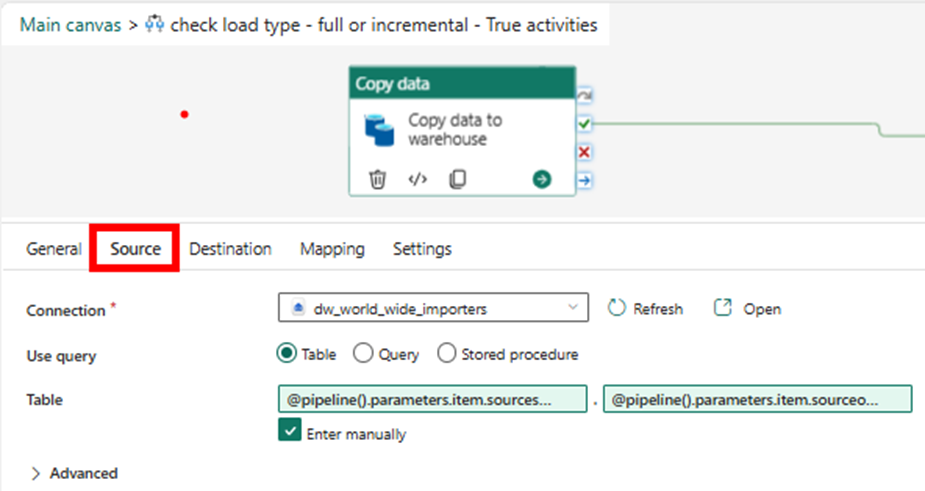Click the 'On skip' output connector
Viewport: 925px width, 491px height.
click(585, 95)
